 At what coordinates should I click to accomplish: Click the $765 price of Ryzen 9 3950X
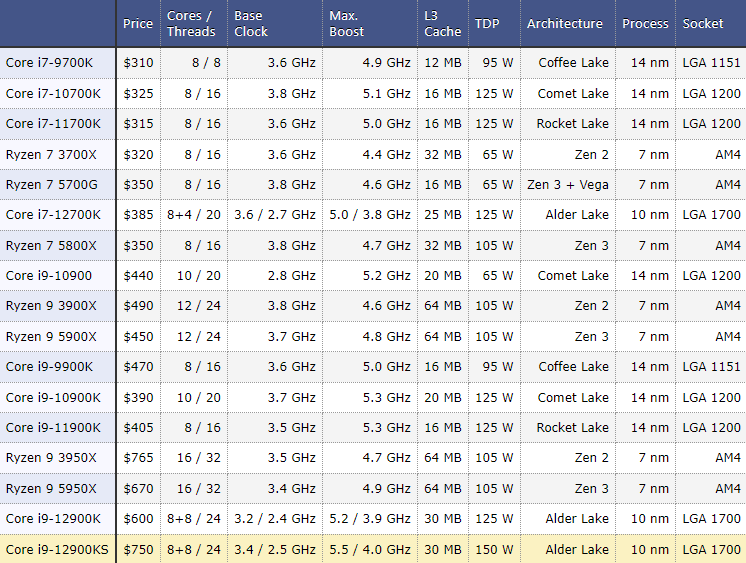(x=138, y=457)
